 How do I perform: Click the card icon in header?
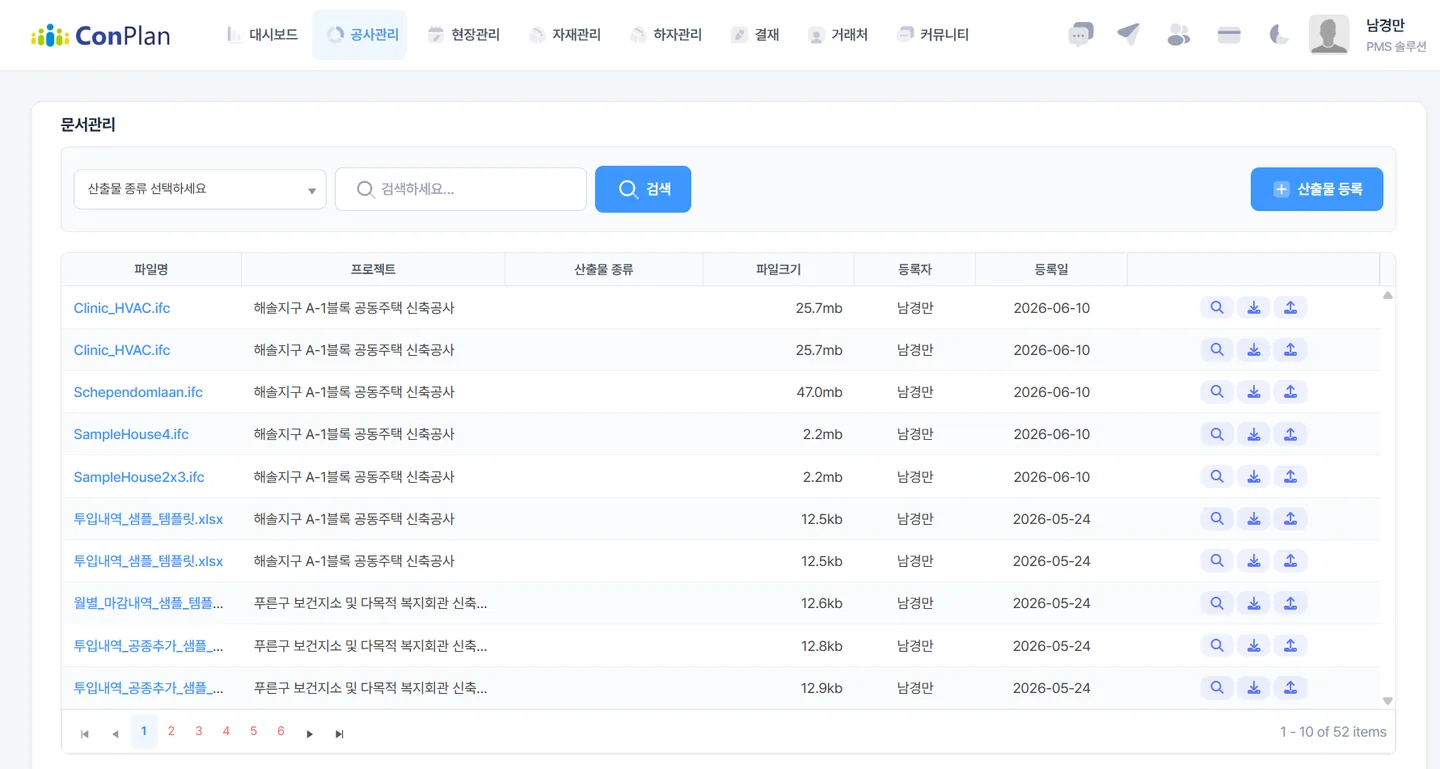click(x=1229, y=35)
